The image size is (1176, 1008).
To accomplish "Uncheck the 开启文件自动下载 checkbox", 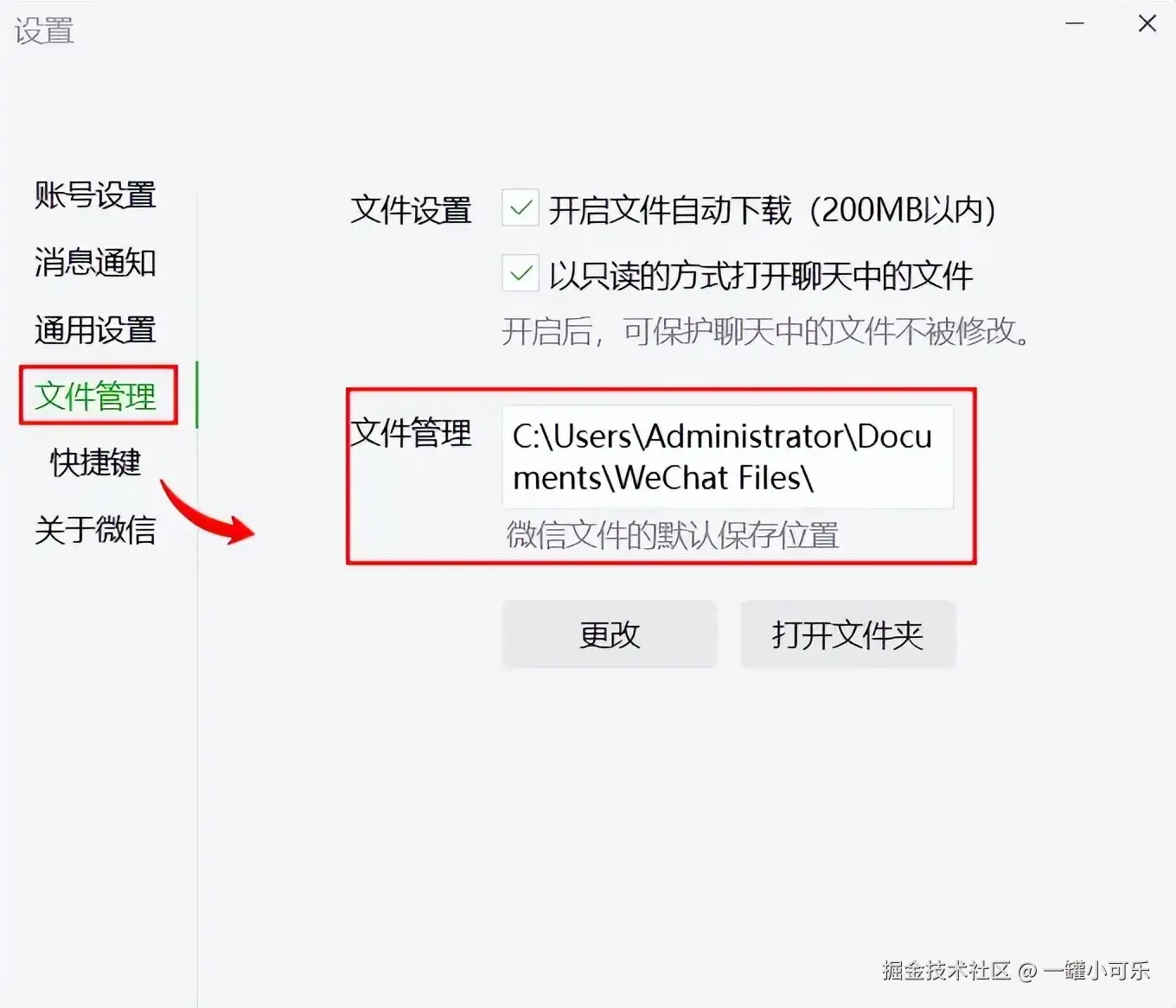I will point(521,208).
